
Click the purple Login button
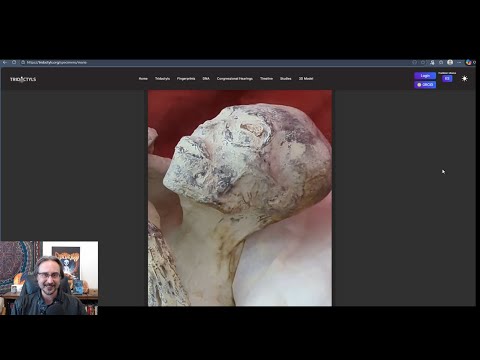tap(425, 76)
